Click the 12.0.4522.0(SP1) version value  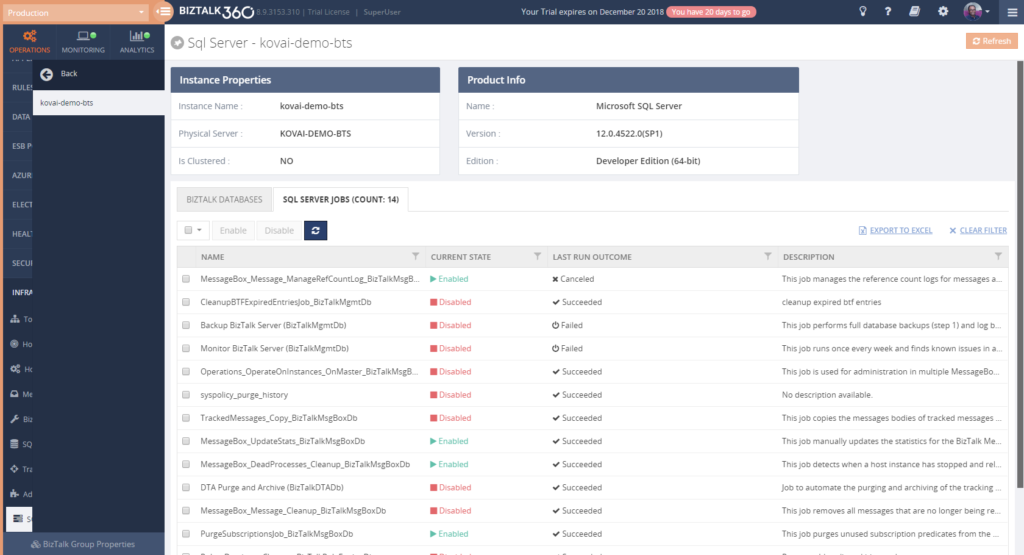coord(629,133)
